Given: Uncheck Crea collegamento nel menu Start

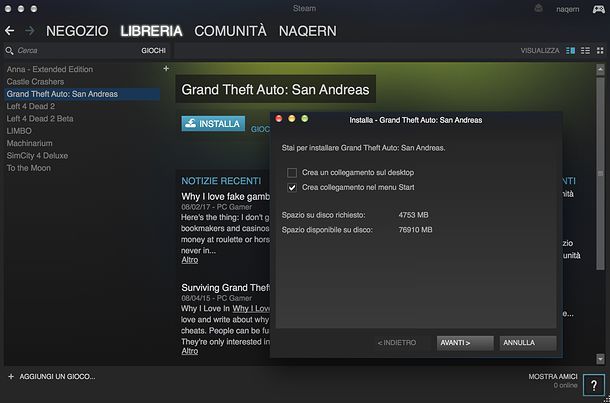Looking at the screenshot, I should tap(292, 188).
